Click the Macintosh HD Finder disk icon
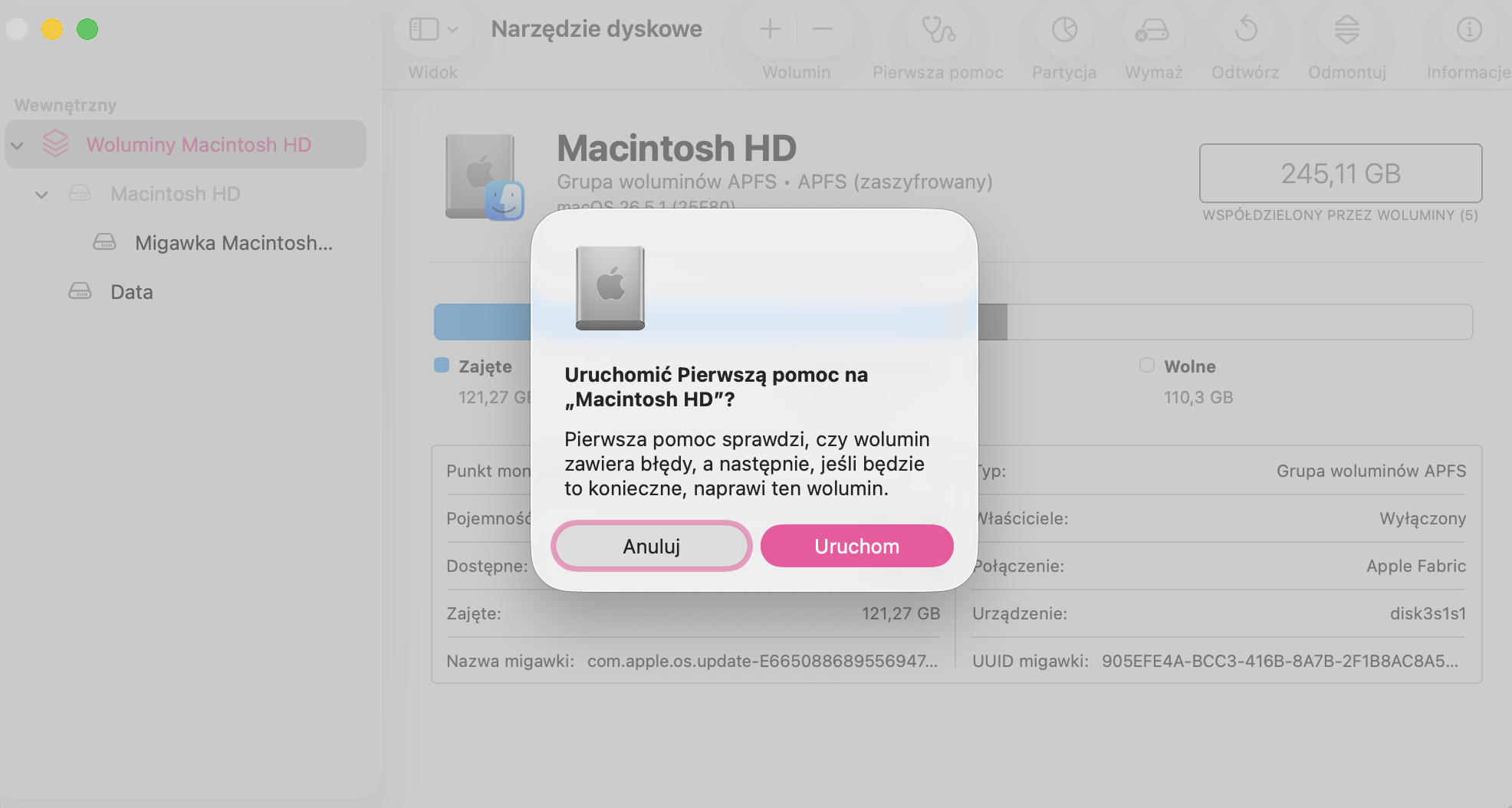This screenshot has height=808, width=1512. click(485, 177)
